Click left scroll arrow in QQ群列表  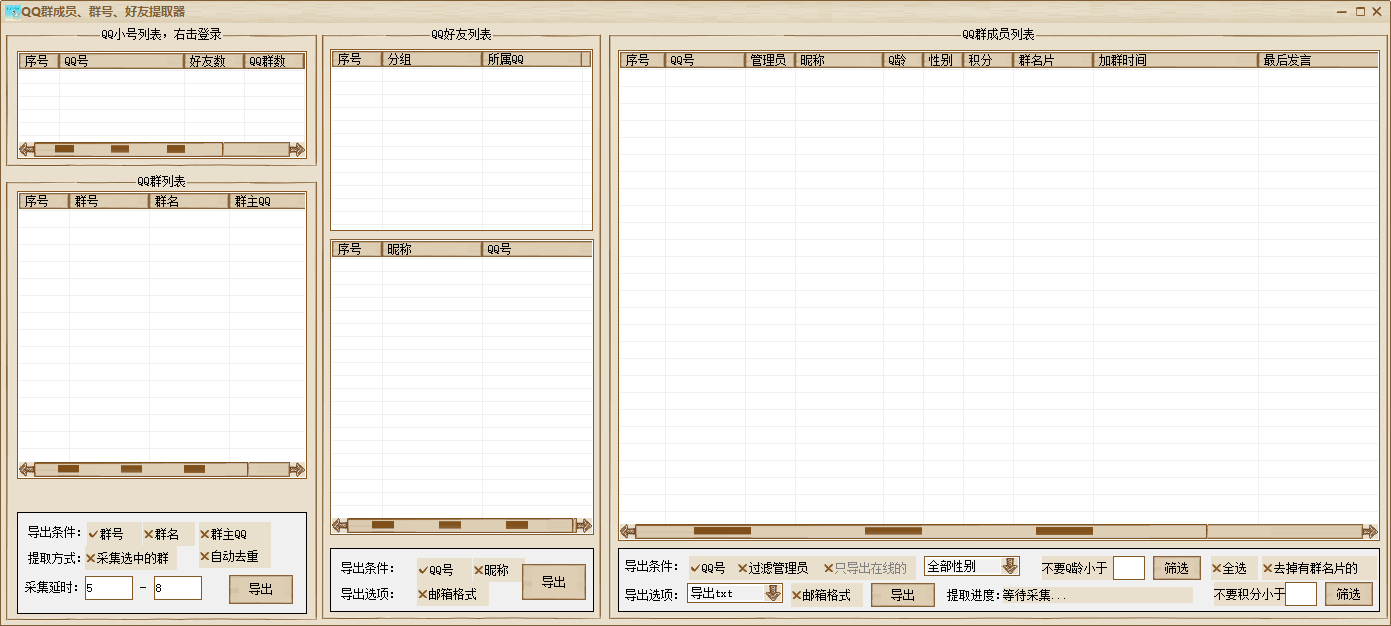pyautogui.click(x=26, y=469)
